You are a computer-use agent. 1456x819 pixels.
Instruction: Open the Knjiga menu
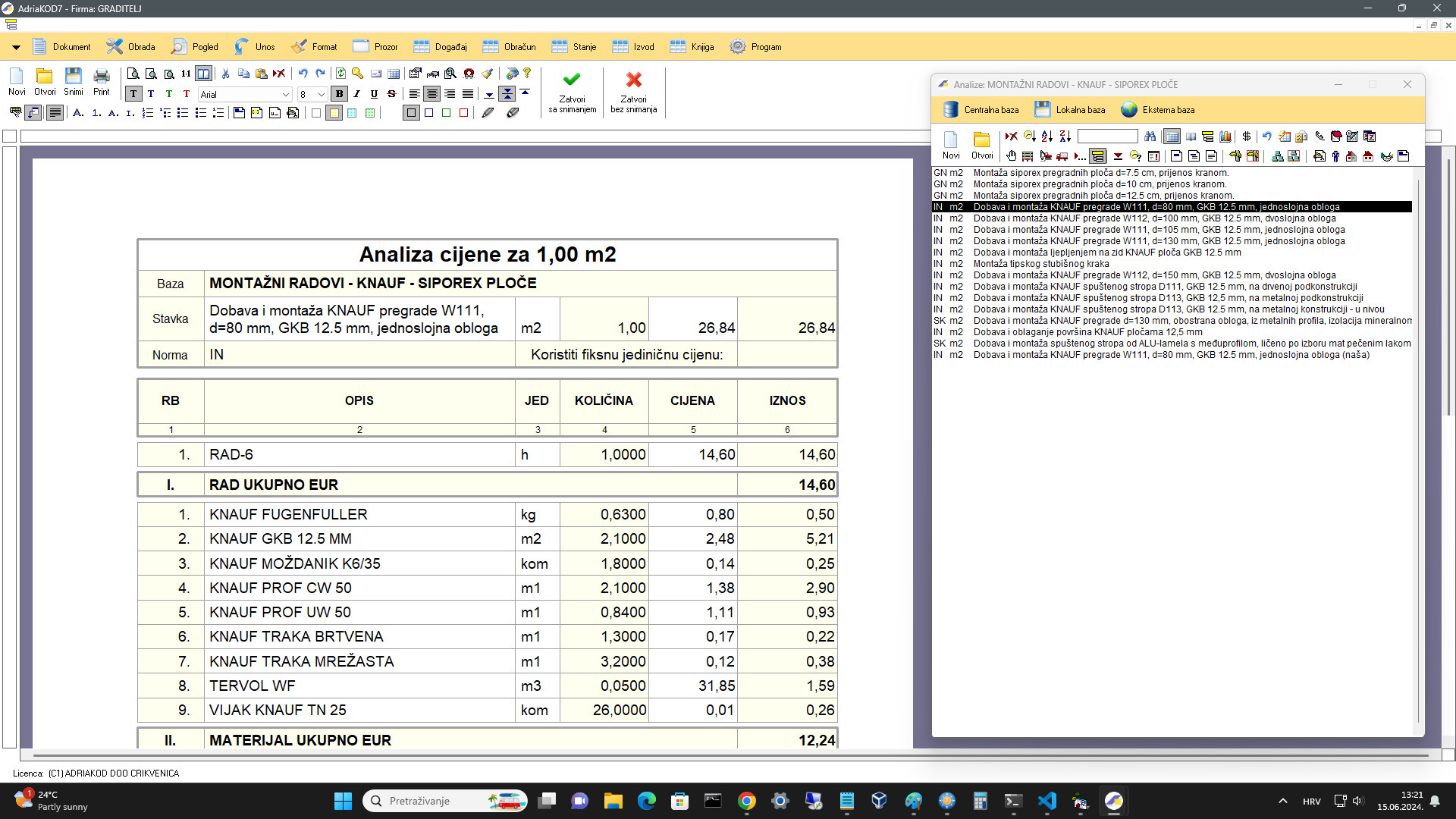coord(692,47)
